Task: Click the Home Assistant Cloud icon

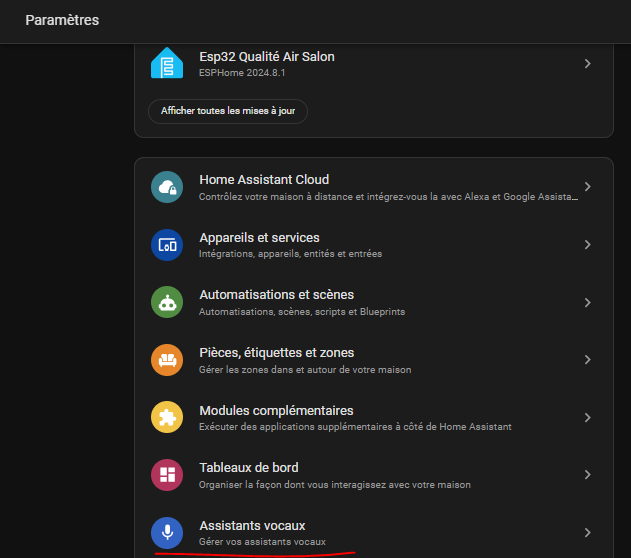Action: coord(167,187)
